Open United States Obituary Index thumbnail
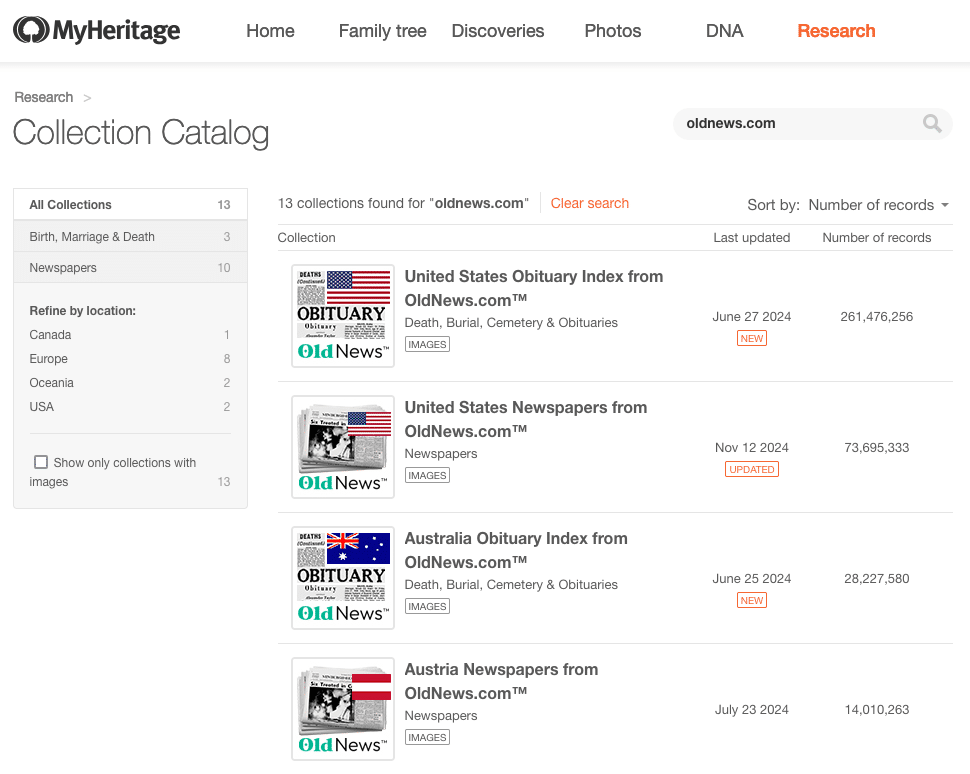This screenshot has height=774, width=970. (343, 316)
